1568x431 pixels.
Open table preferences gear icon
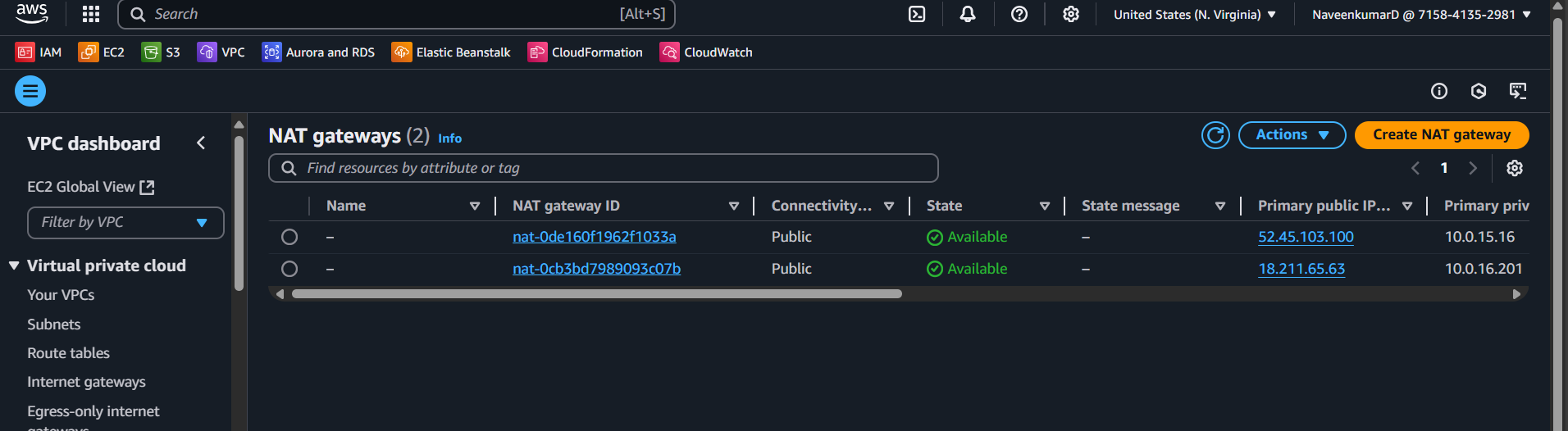coord(1515,168)
